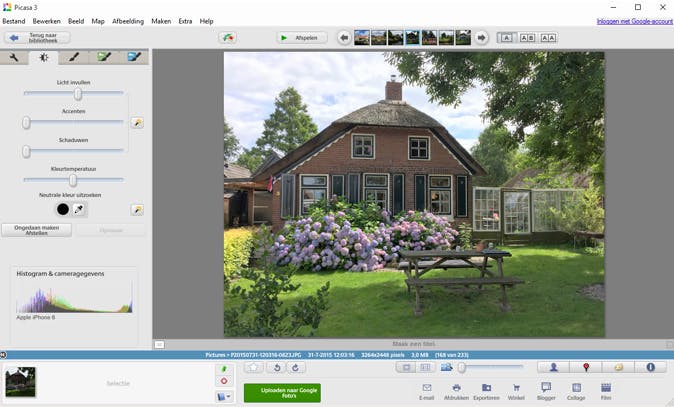Open the properties info panel icon
Screen dimensions: 674x407
point(651,367)
